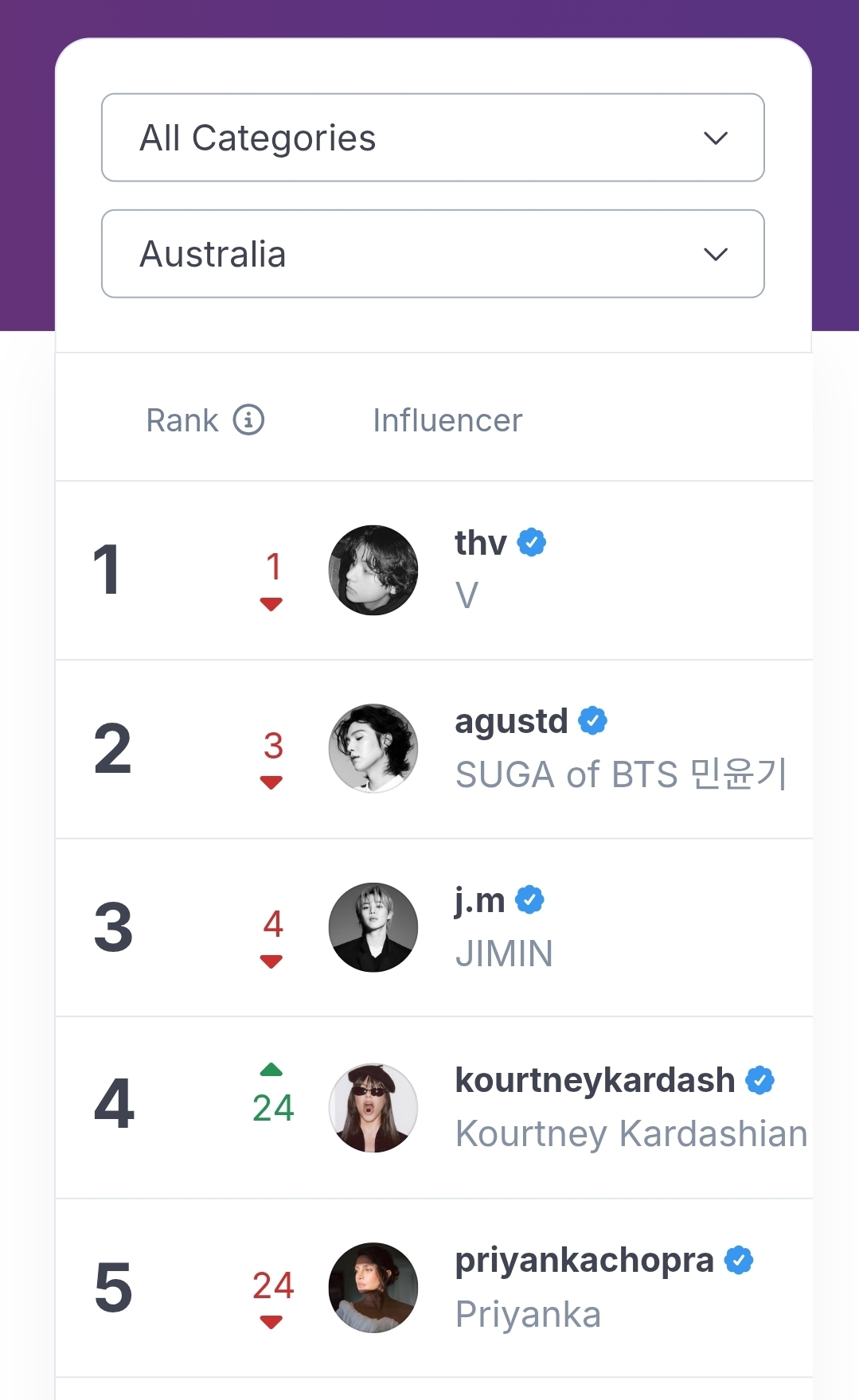The height and width of the screenshot is (1400, 859).
Task: Open the thv profile link
Action: tap(481, 543)
